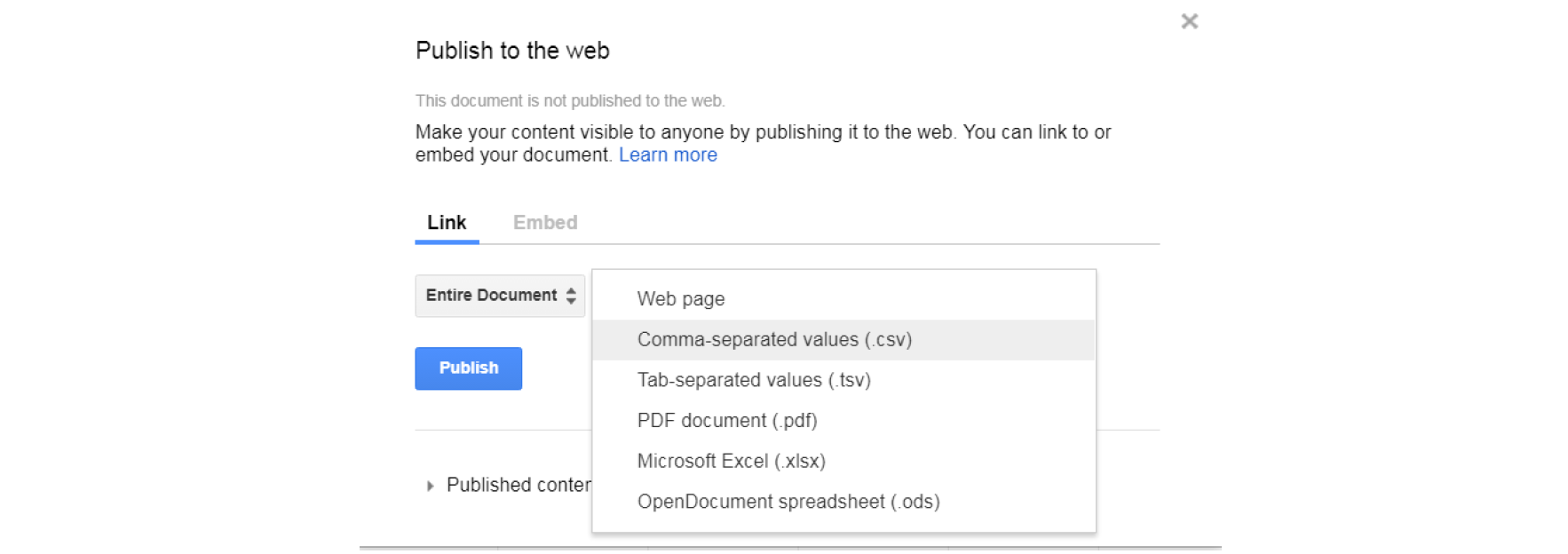Click the 'Make your content visible' description text

pos(763,132)
